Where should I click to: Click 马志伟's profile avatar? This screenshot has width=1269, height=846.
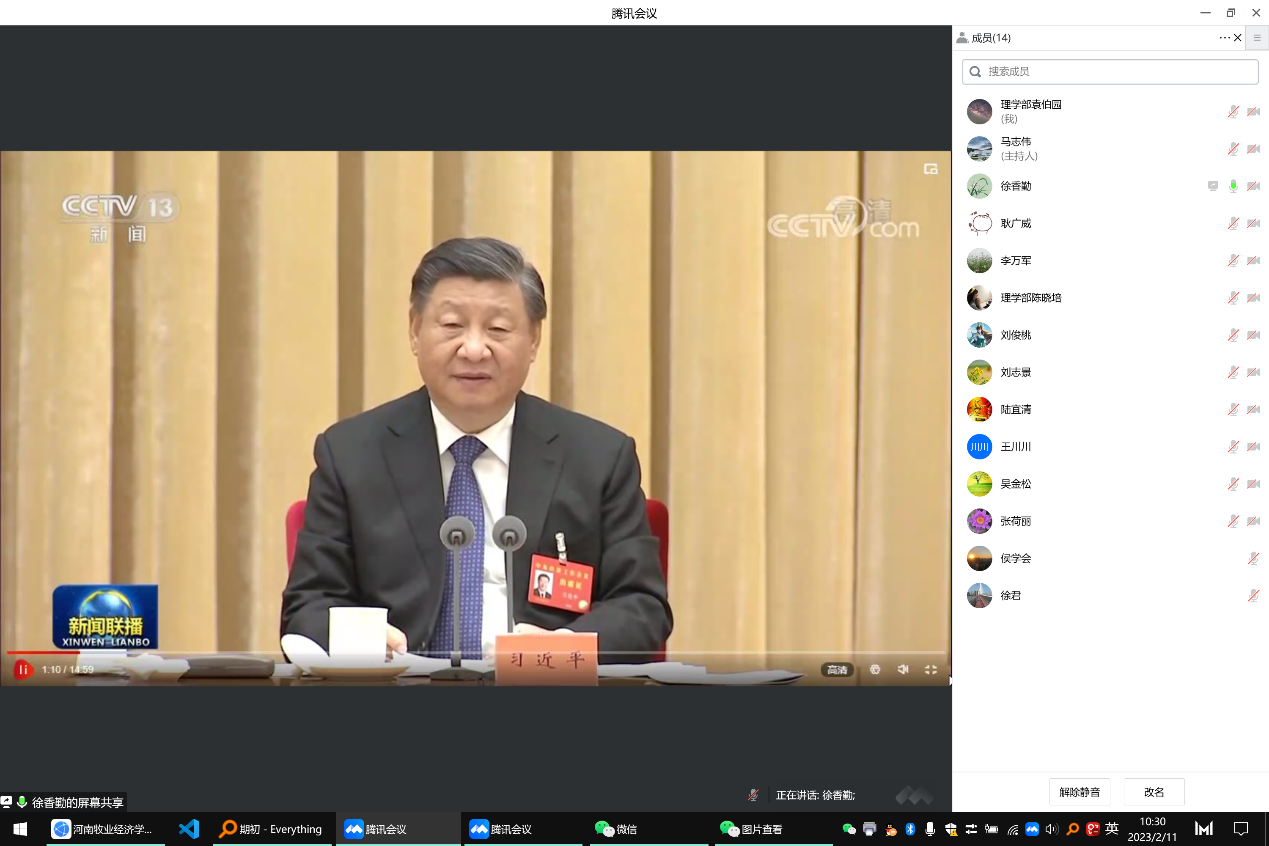(979, 149)
